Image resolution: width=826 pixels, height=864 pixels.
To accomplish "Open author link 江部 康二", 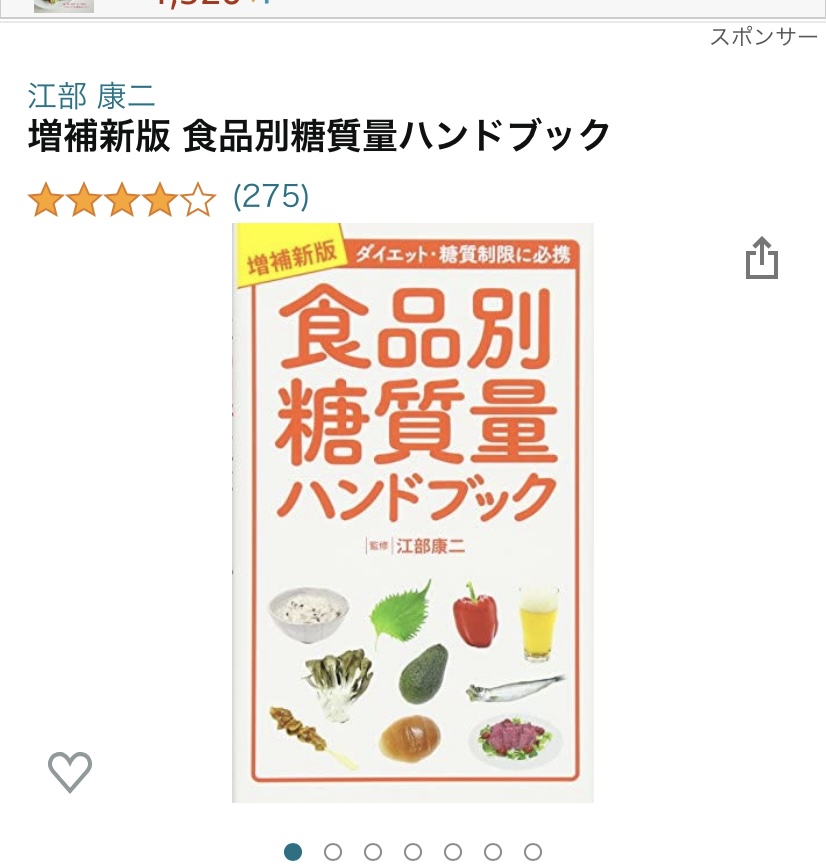I will click(x=91, y=96).
